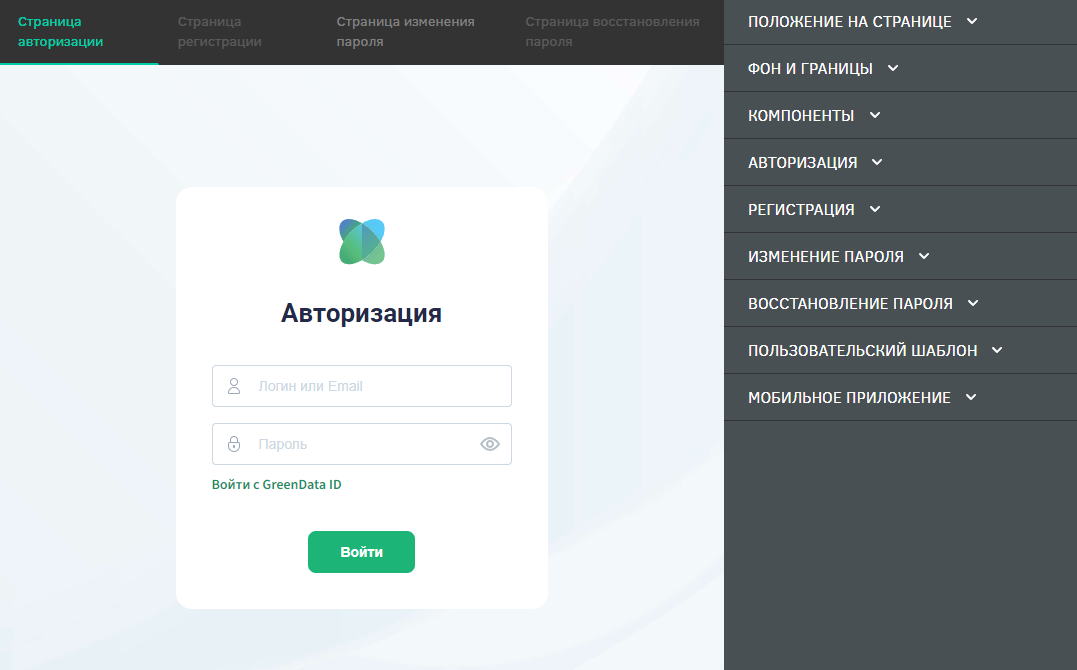Image resolution: width=1077 pixels, height=670 pixels.
Task: Click chevron next to Изменение пароля
Action: pos(924,257)
